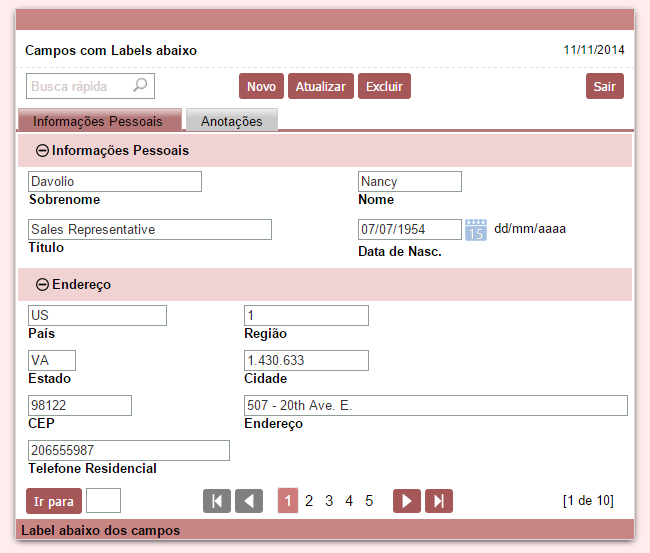Go to the previous record
Viewport: 650px width, 553px height.
pos(249,501)
